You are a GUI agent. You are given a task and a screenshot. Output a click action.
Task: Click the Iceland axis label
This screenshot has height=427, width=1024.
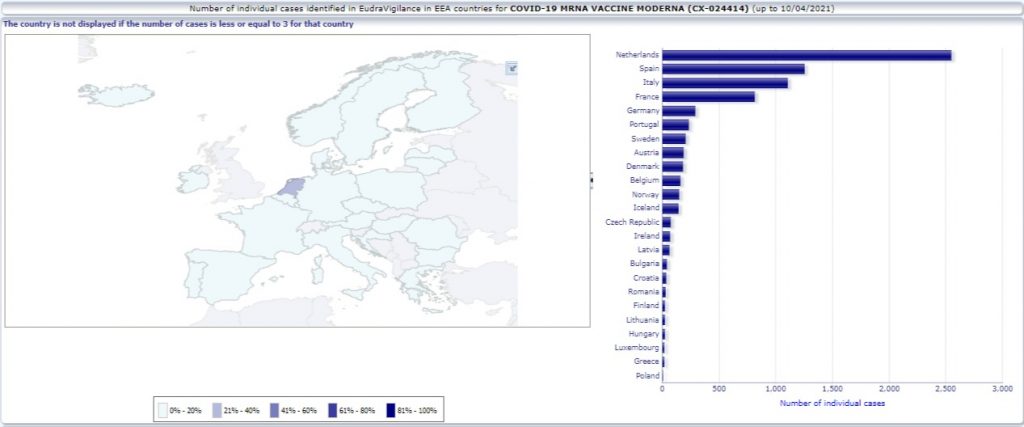click(x=647, y=208)
